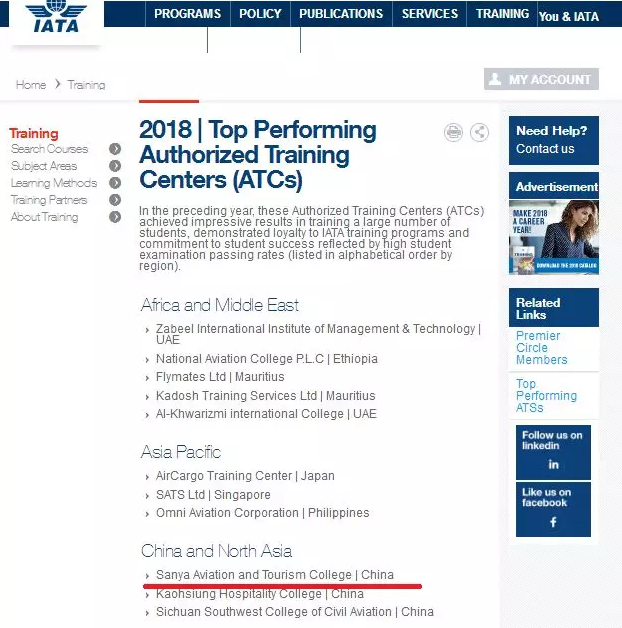622x628 pixels.
Task: Click the user icon in My Account
Action: tap(494, 80)
